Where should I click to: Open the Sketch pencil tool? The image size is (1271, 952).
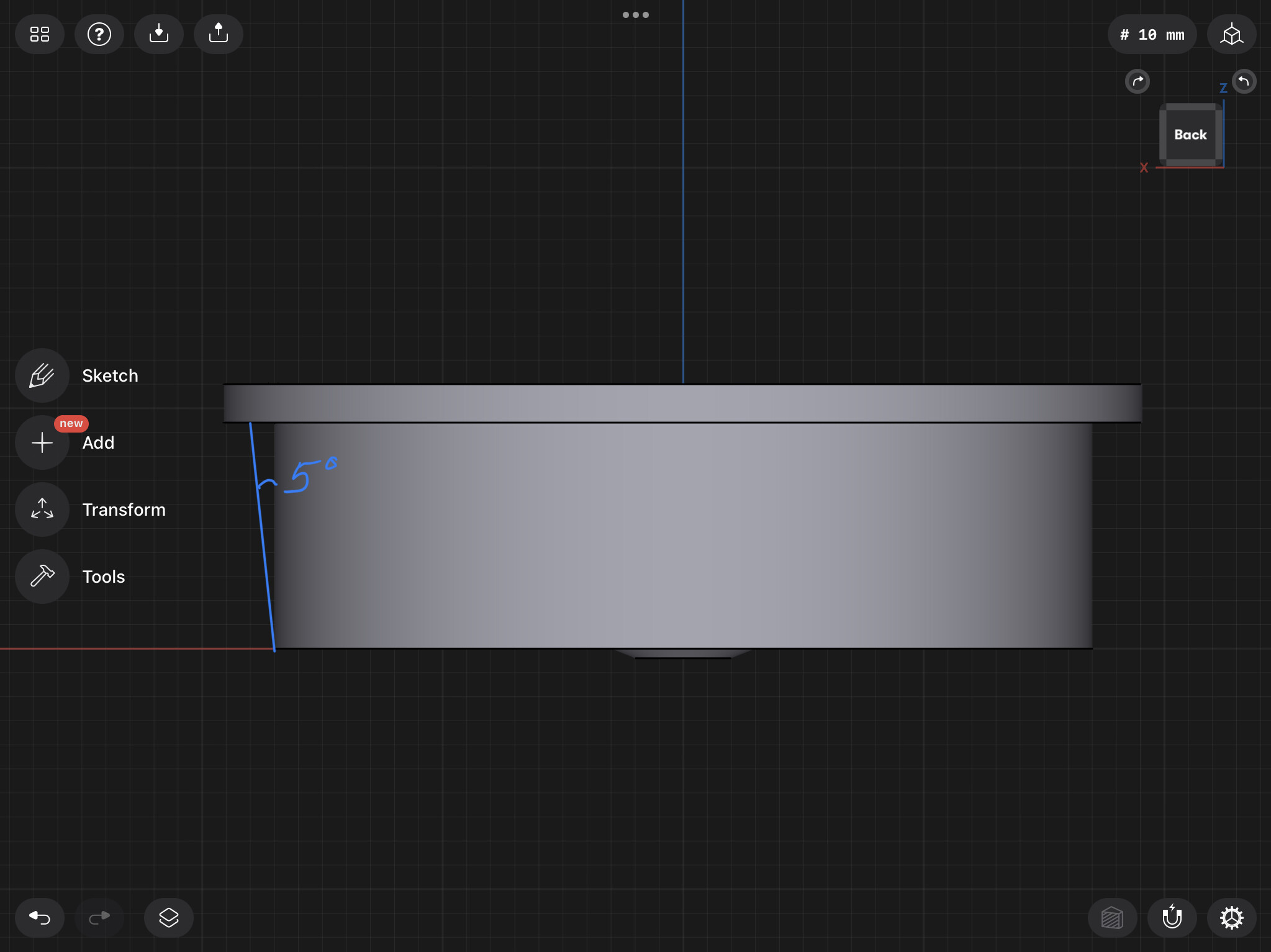tap(42, 375)
